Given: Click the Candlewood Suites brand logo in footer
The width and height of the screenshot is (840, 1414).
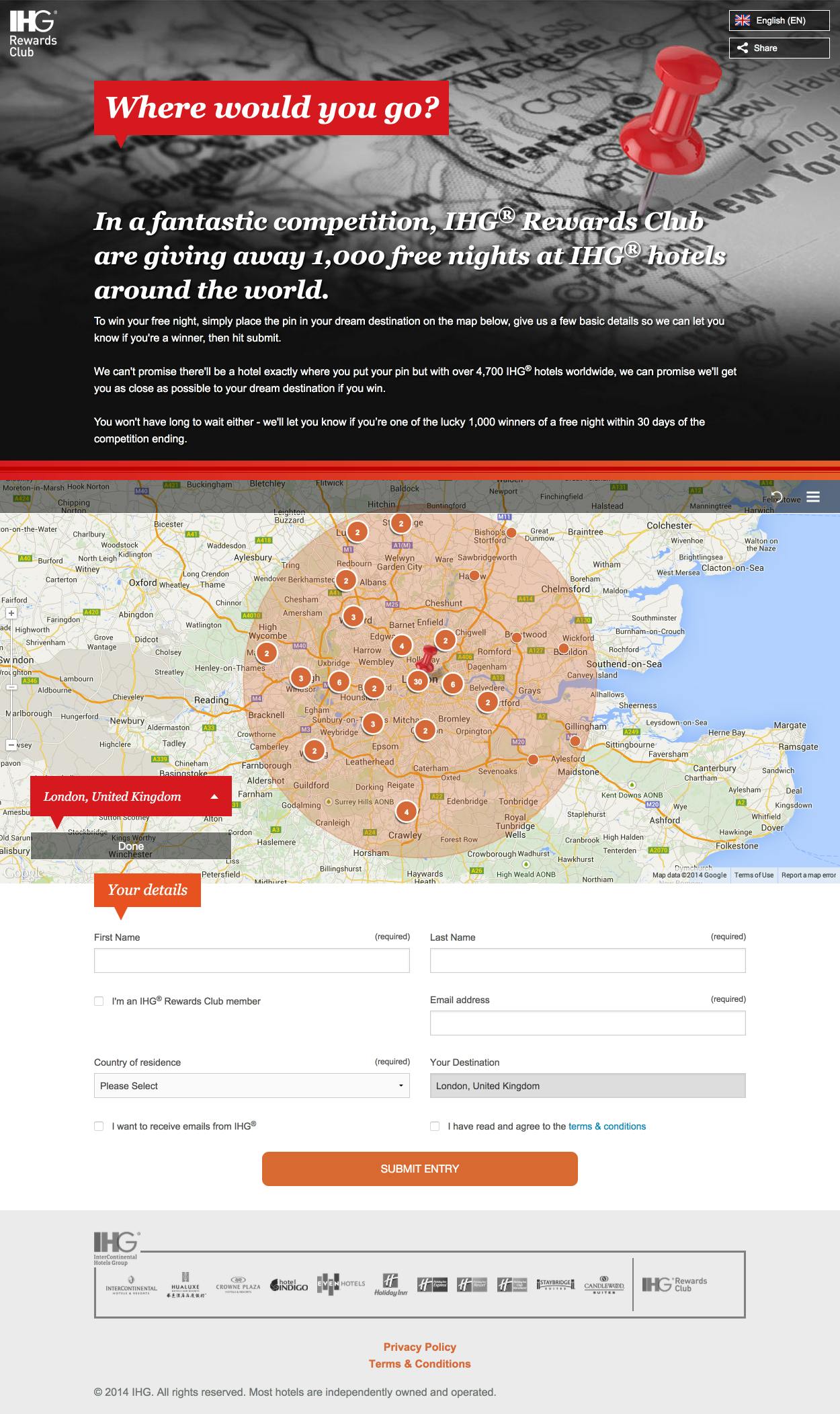Looking at the screenshot, I should [x=604, y=1284].
